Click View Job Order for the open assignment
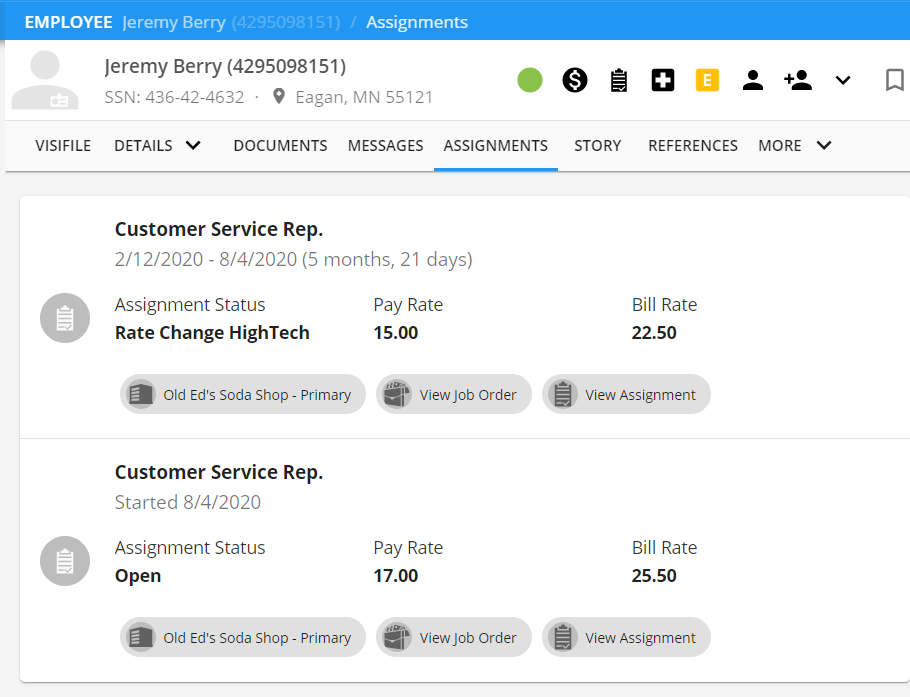 (453, 637)
